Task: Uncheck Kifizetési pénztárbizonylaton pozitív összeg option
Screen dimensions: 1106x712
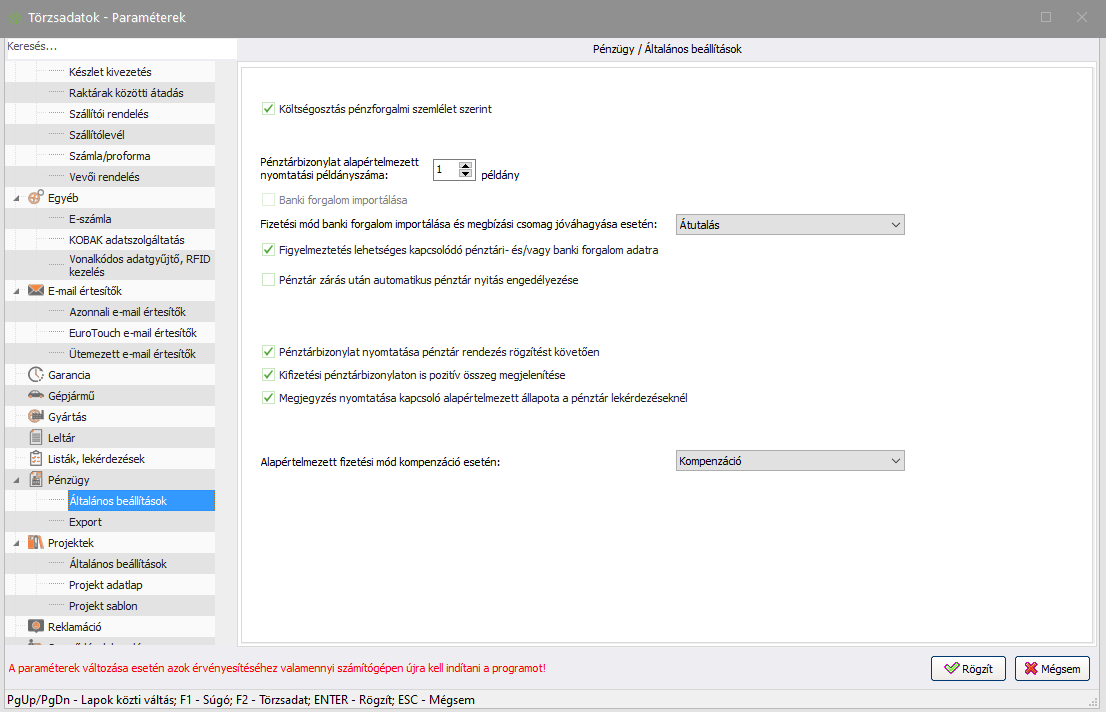Action: 268,375
